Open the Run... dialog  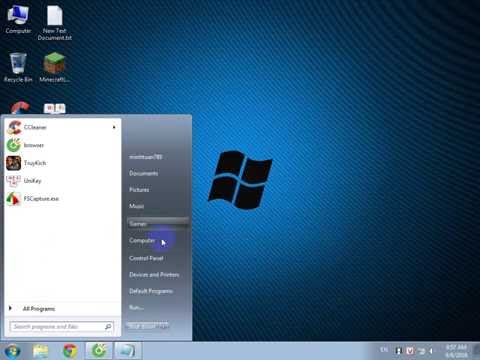[x=136, y=307]
